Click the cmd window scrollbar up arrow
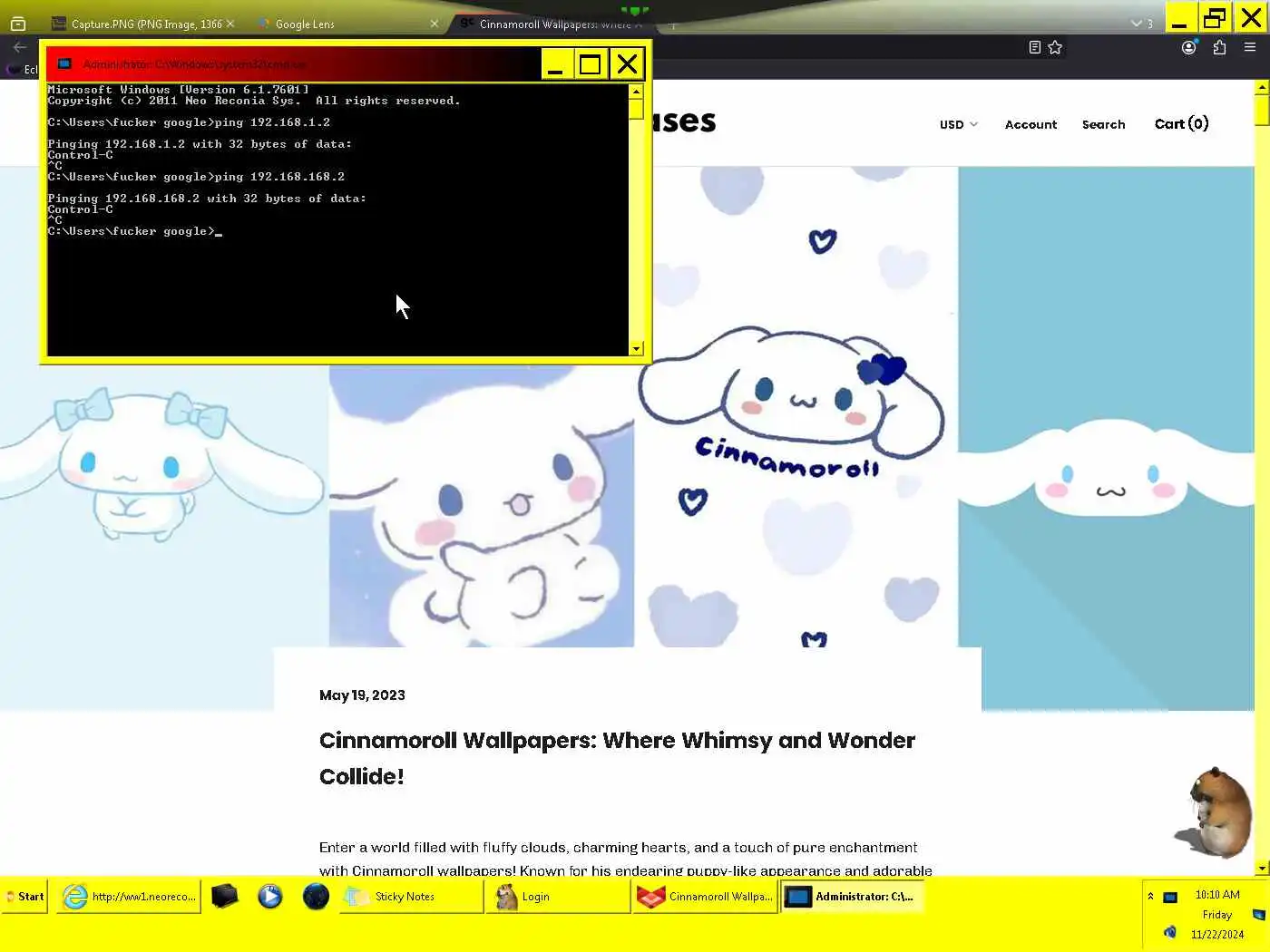This screenshot has height=952, width=1270. tap(636, 92)
